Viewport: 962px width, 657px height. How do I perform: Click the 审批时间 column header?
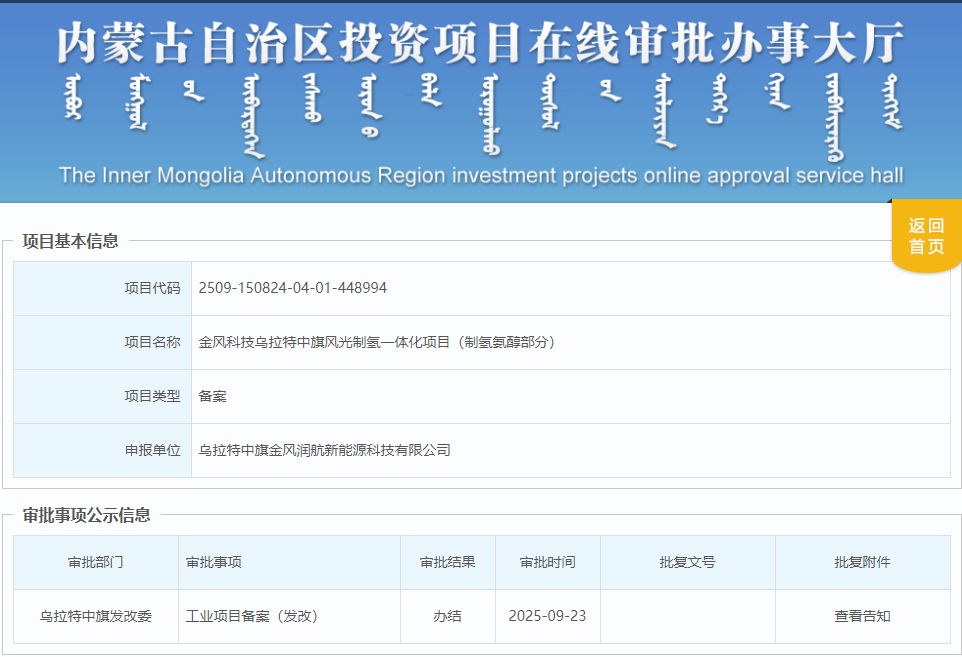click(x=547, y=562)
